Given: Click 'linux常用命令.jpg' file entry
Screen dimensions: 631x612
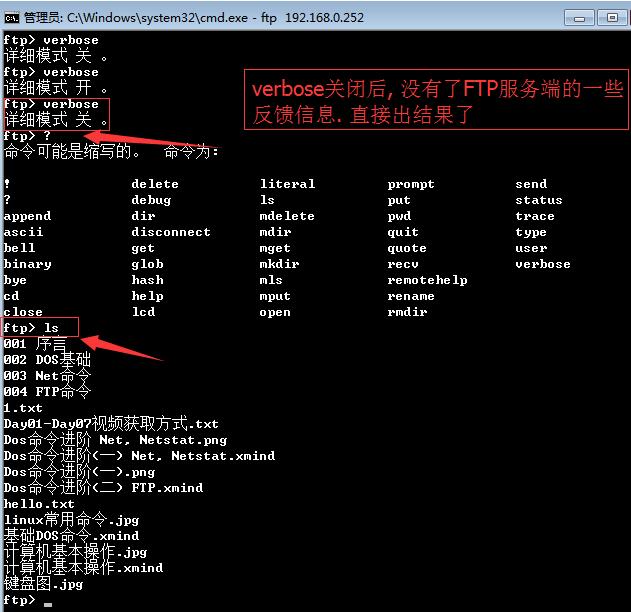Looking at the screenshot, I should pos(71,520).
